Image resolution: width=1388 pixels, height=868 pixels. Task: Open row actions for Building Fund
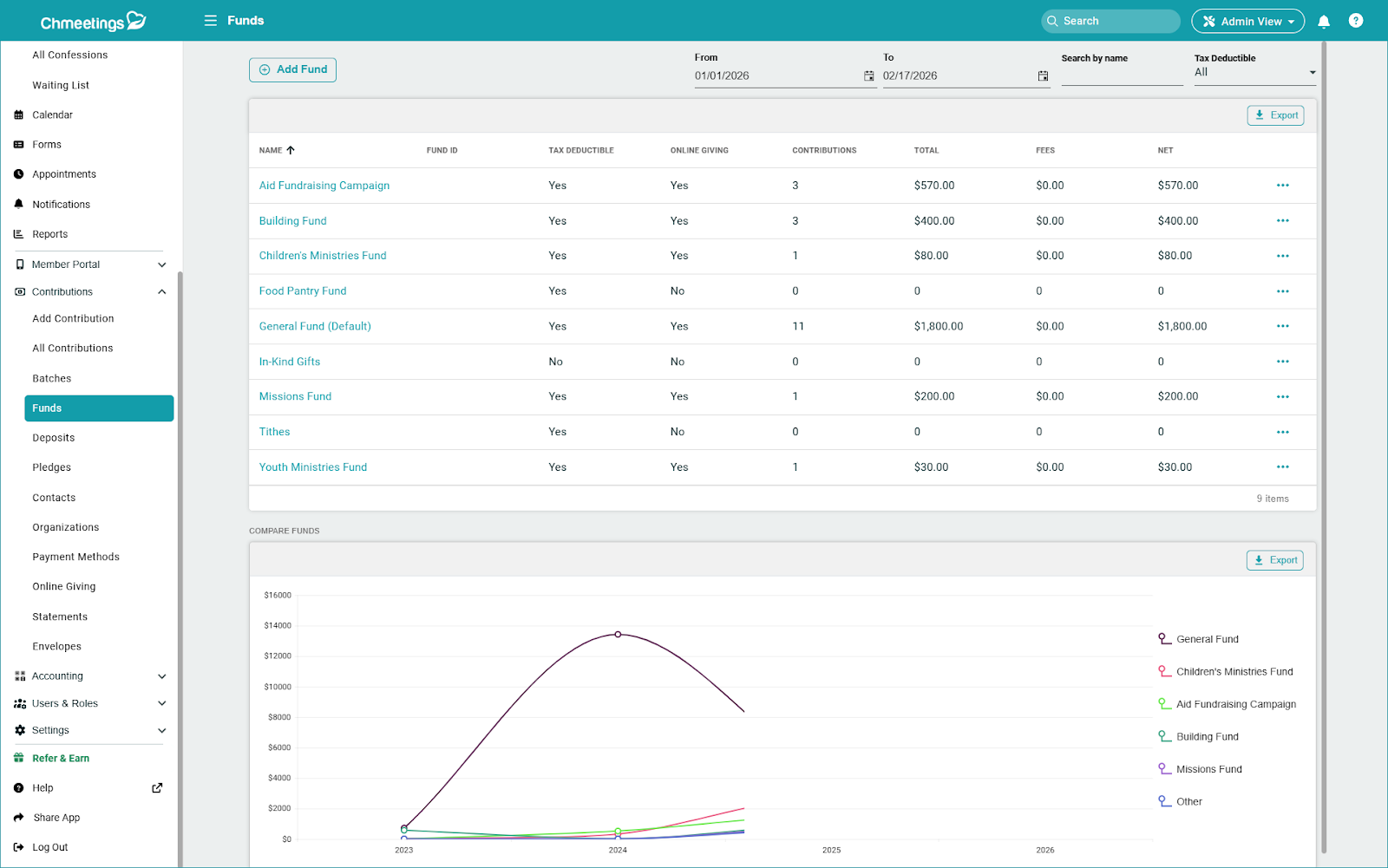(1282, 221)
